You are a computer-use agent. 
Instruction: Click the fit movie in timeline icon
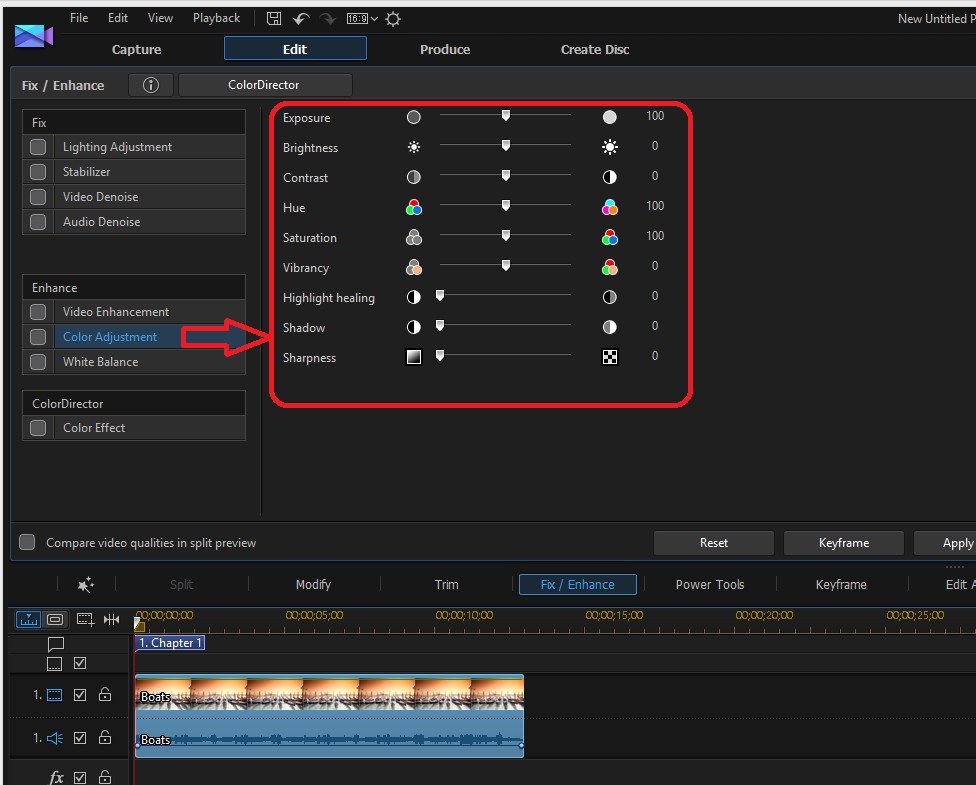111,620
